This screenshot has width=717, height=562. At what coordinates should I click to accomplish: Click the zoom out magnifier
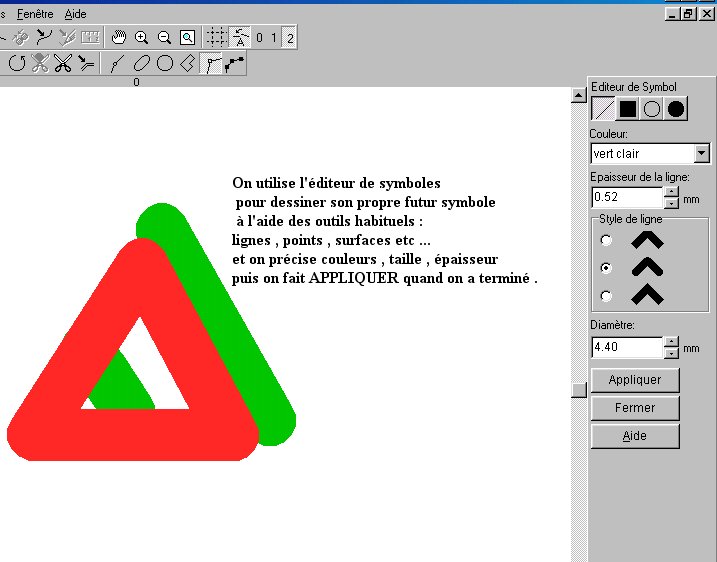pyautogui.click(x=164, y=38)
